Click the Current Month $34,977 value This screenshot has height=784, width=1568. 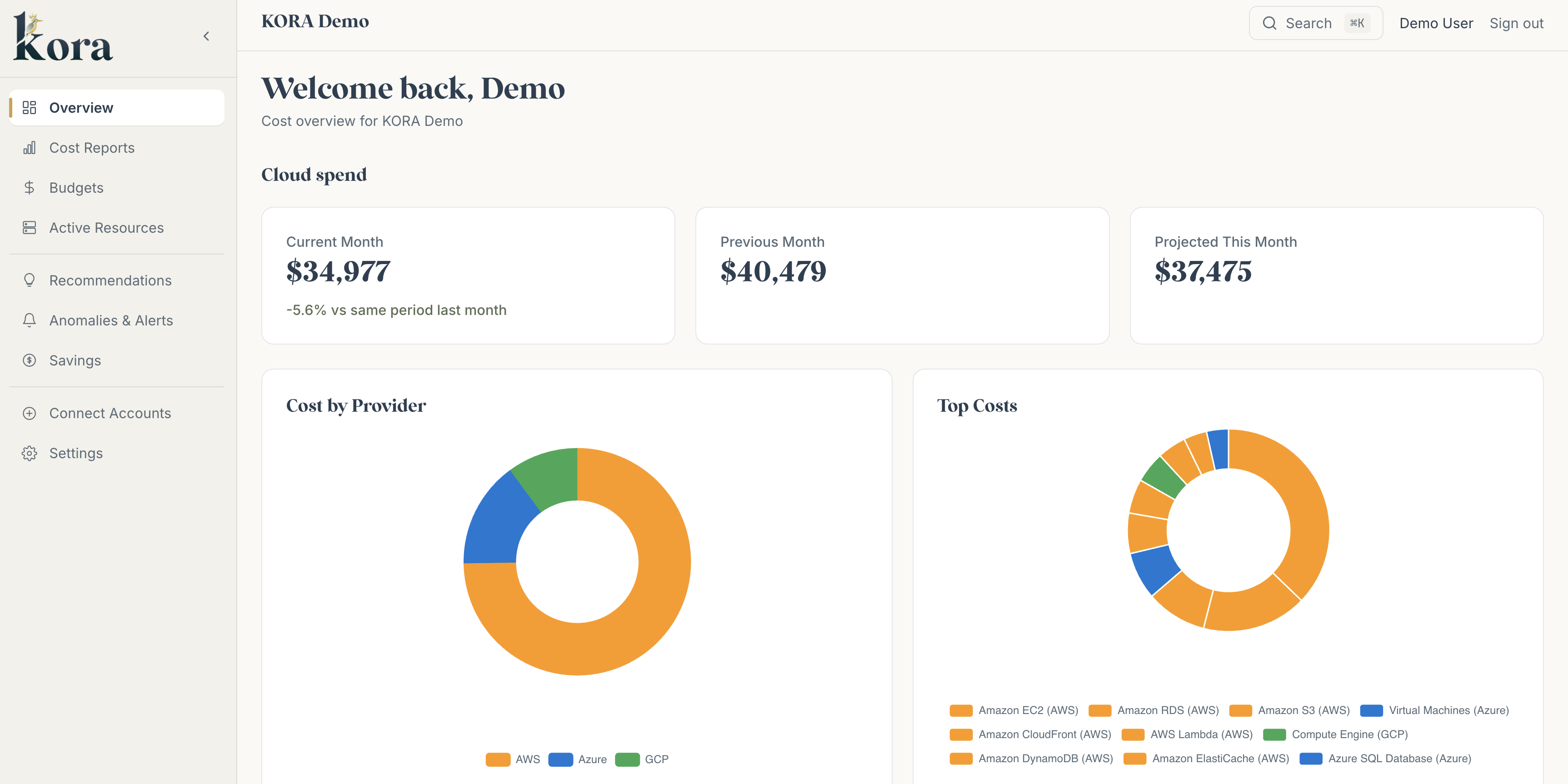point(339,271)
